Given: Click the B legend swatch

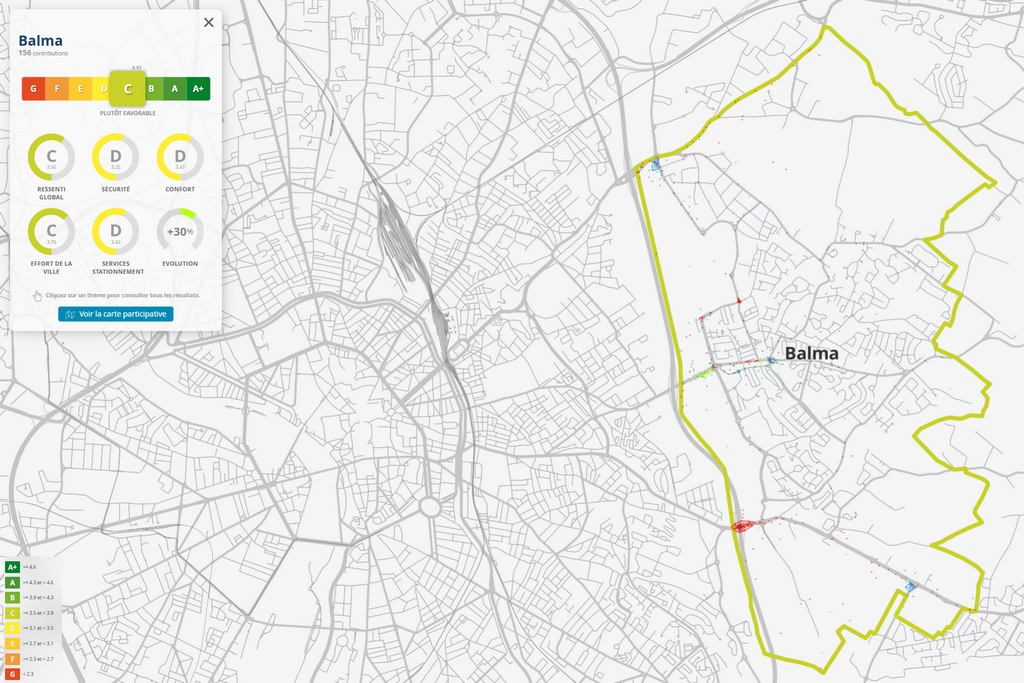Looking at the screenshot, I should coord(12,597).
